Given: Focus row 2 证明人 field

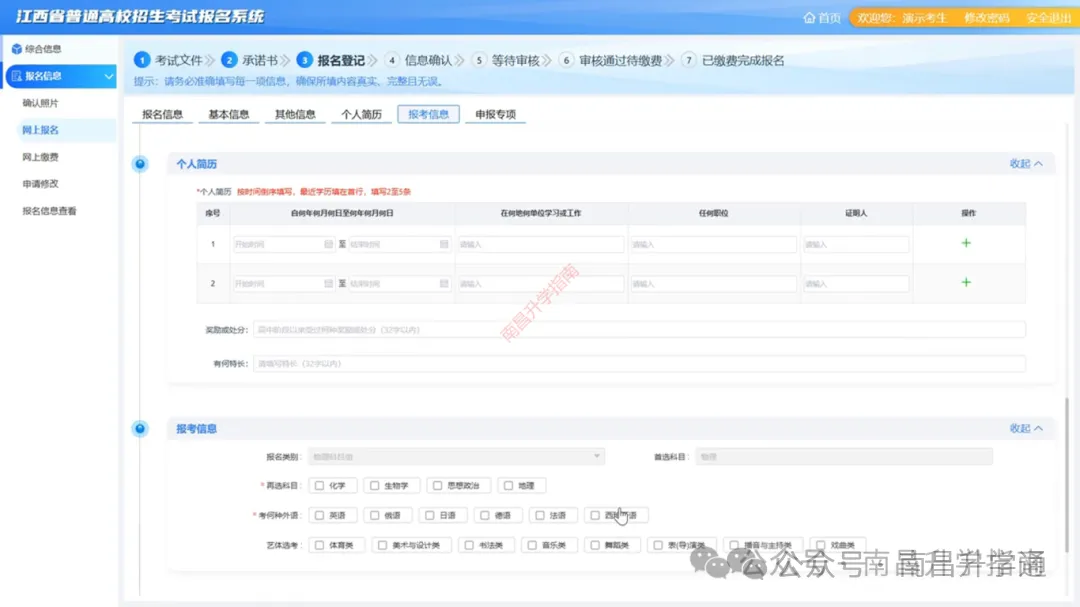Looking at the screenshot, I should click(856, 283).
